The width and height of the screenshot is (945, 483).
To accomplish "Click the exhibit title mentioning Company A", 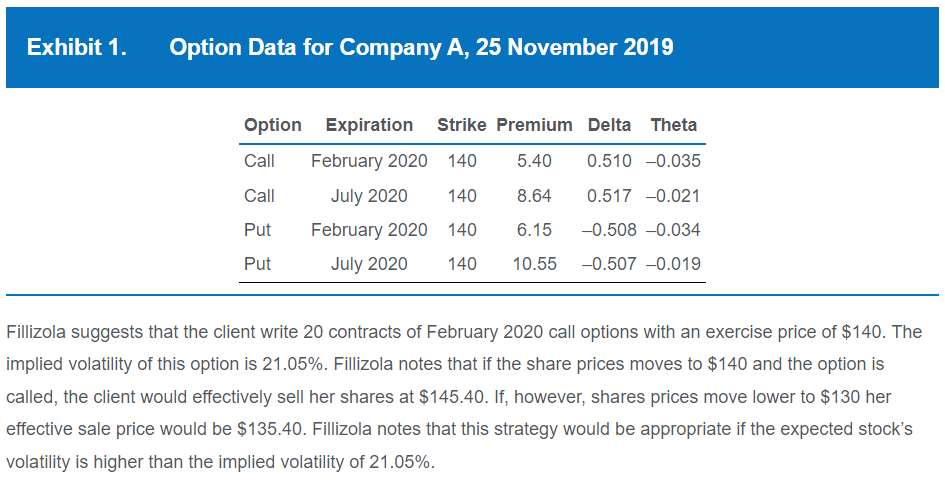I will tap(421, 47).
